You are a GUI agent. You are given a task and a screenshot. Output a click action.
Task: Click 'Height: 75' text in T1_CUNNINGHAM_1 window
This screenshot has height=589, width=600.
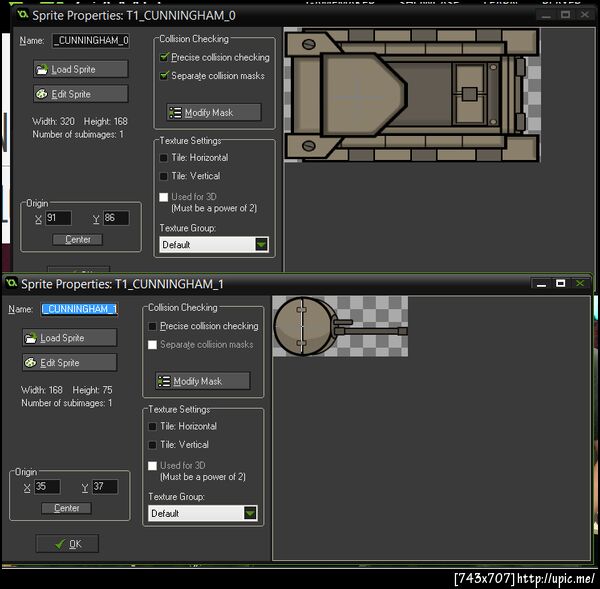[93, 390]
